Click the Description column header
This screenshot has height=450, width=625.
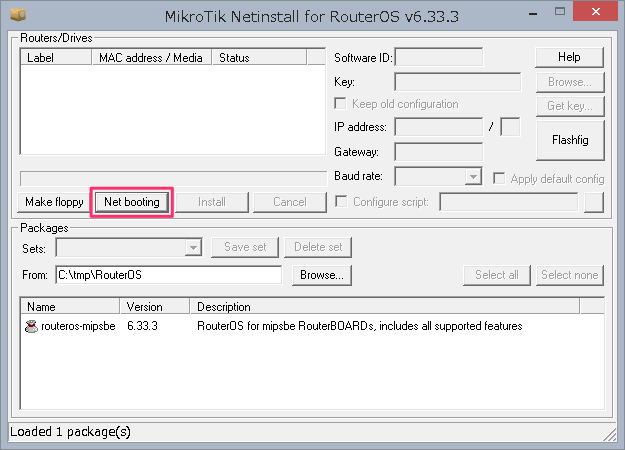(385, 307)
